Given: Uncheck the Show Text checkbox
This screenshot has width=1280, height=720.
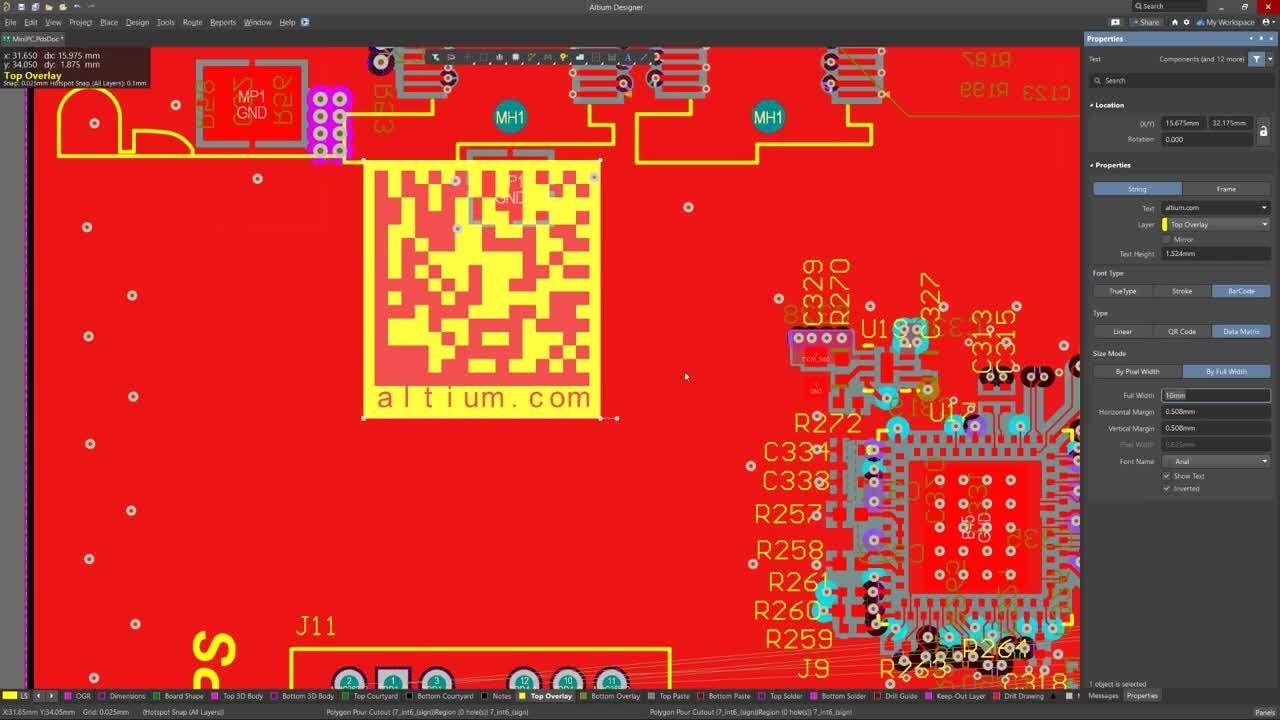Looking at the screenshot, I should (x=1166, y=476).
